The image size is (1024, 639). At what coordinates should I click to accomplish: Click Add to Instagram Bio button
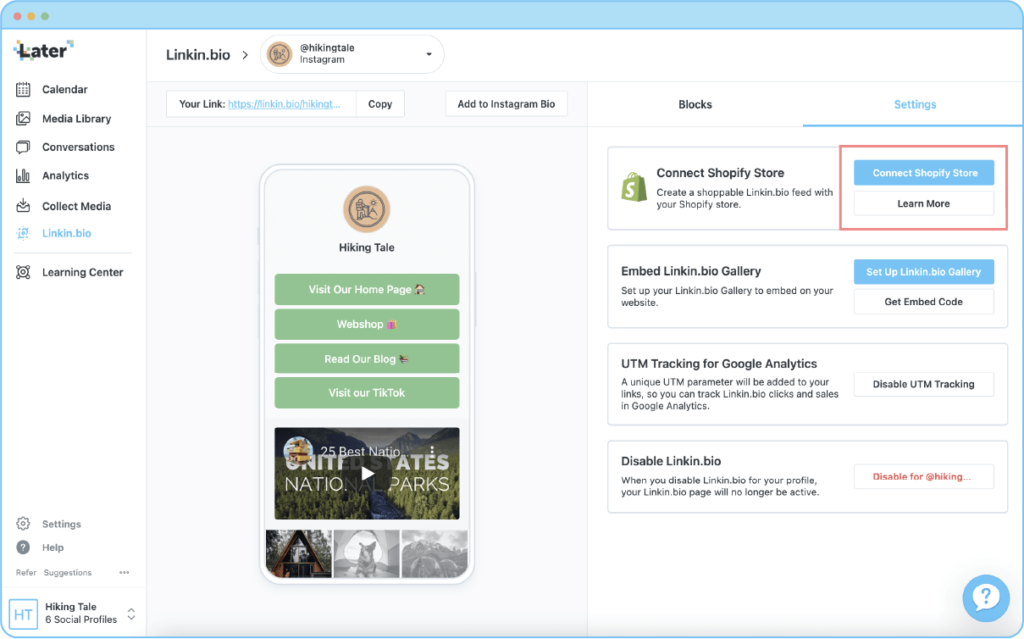tap(506, 104)
